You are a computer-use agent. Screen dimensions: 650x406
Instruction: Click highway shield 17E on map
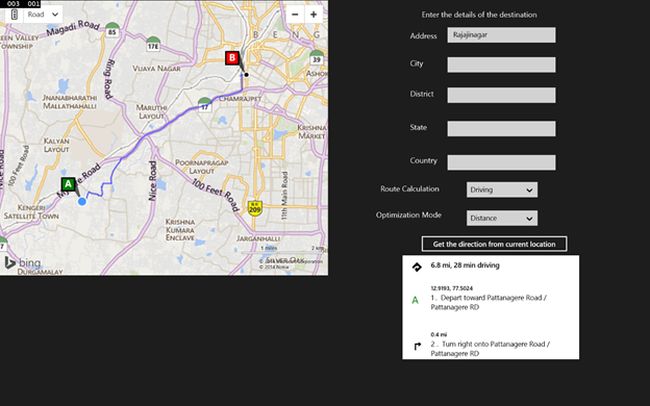(x=153, y=44)
